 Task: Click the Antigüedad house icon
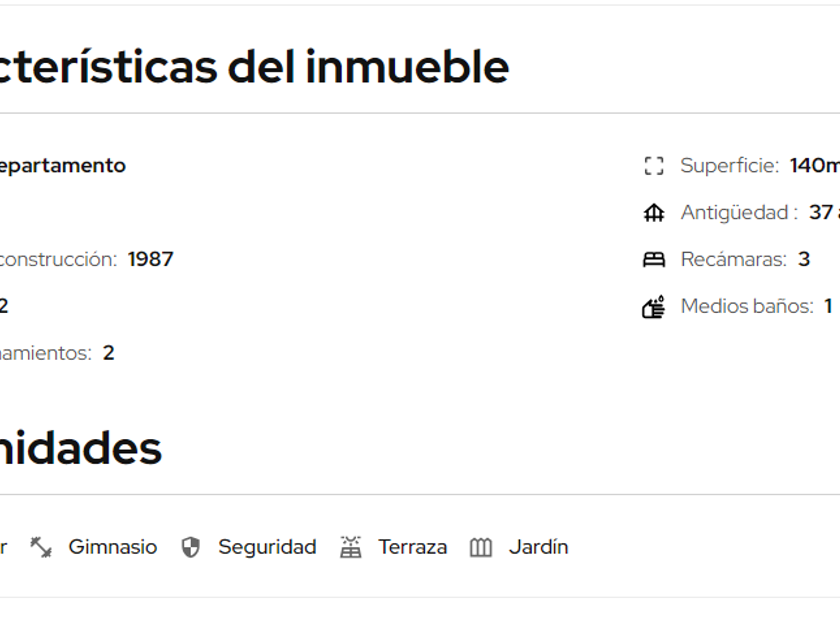[654, 213]
